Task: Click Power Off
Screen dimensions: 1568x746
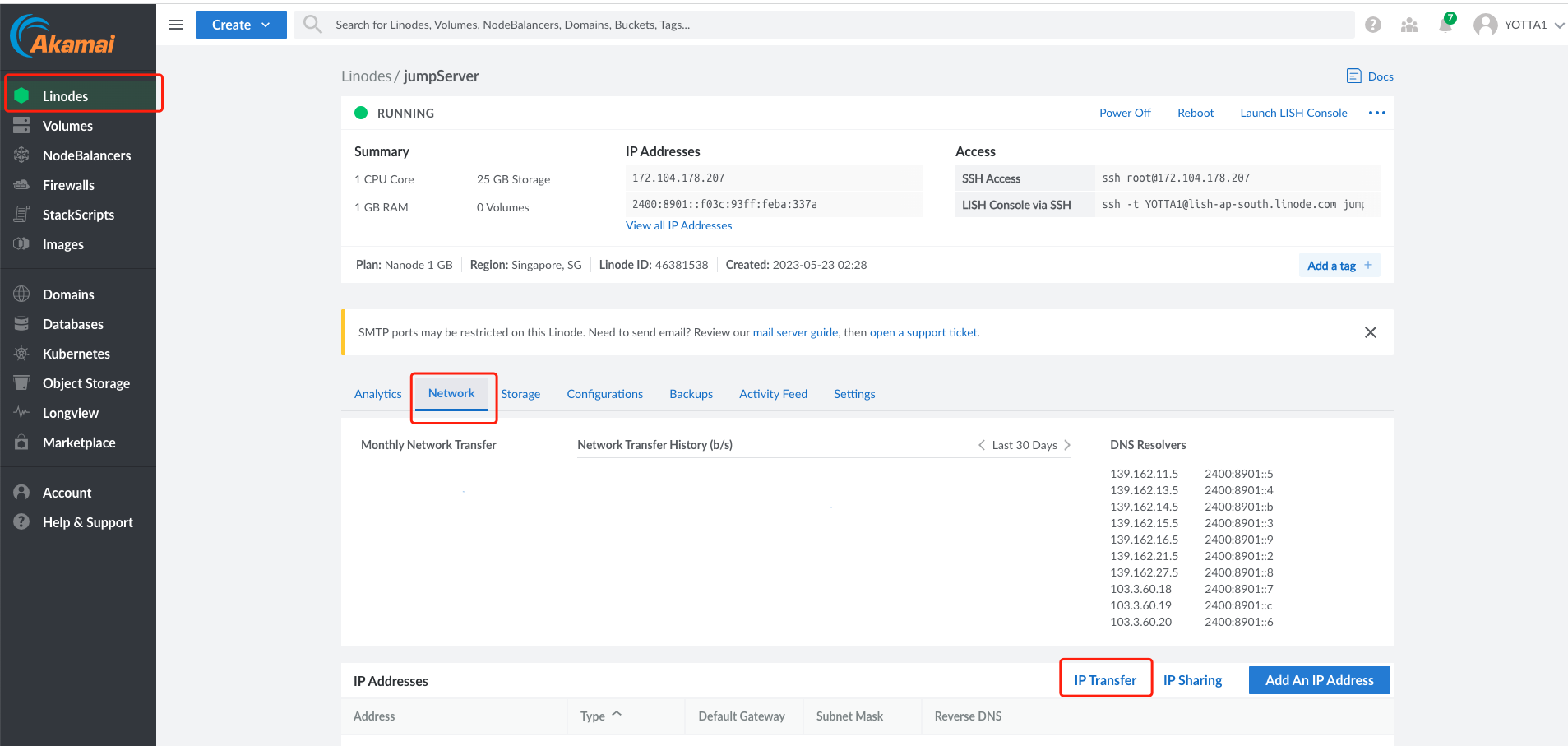Action: click(x=1125, y=113)
